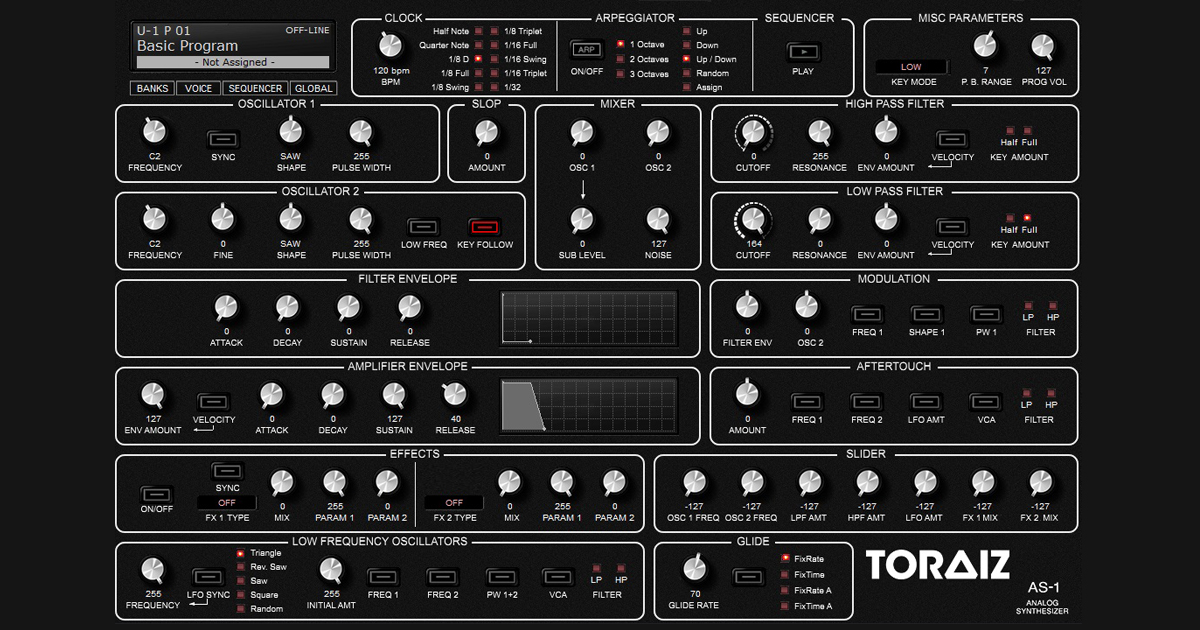
Task: Toggle Modulation FREQ 1 button
Action: (x=866, y=314)
